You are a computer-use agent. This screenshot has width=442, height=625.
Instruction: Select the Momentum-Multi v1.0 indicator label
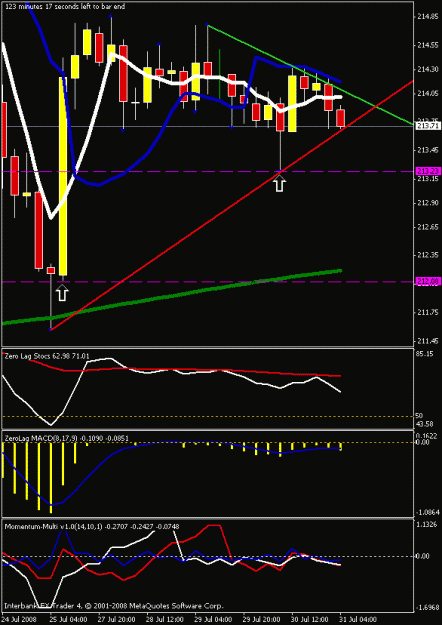pos(92,526)
